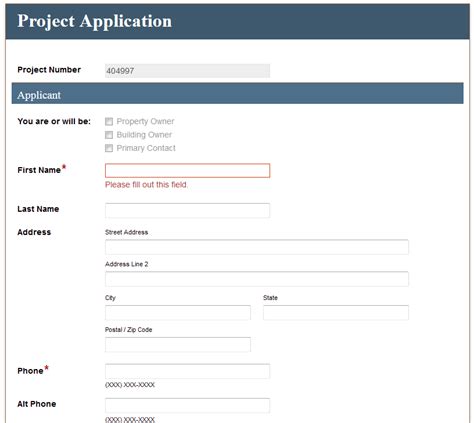This screenshot has width=474, height=423.
Task: Click the Alt Phone input field
Action: [x=187, y=405]
